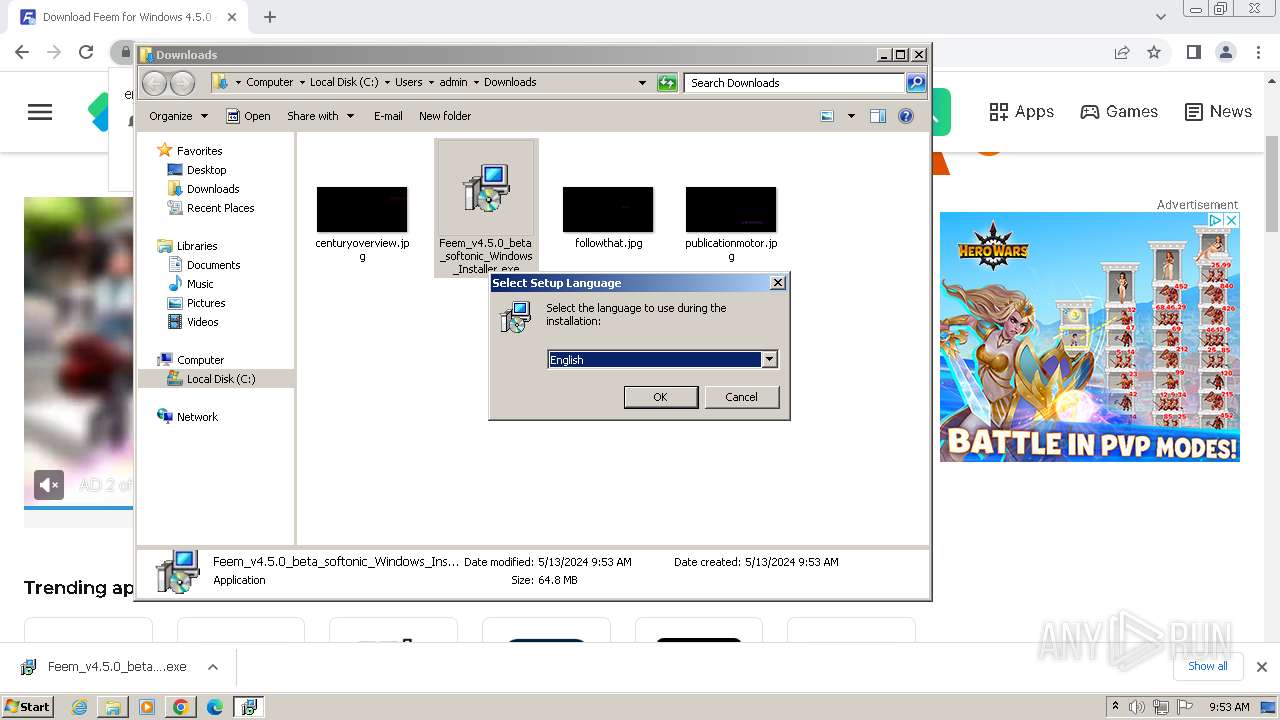Screen dimensions: 1280x720
Task: Create a New folder in Downloads
Action: (445, 116)
